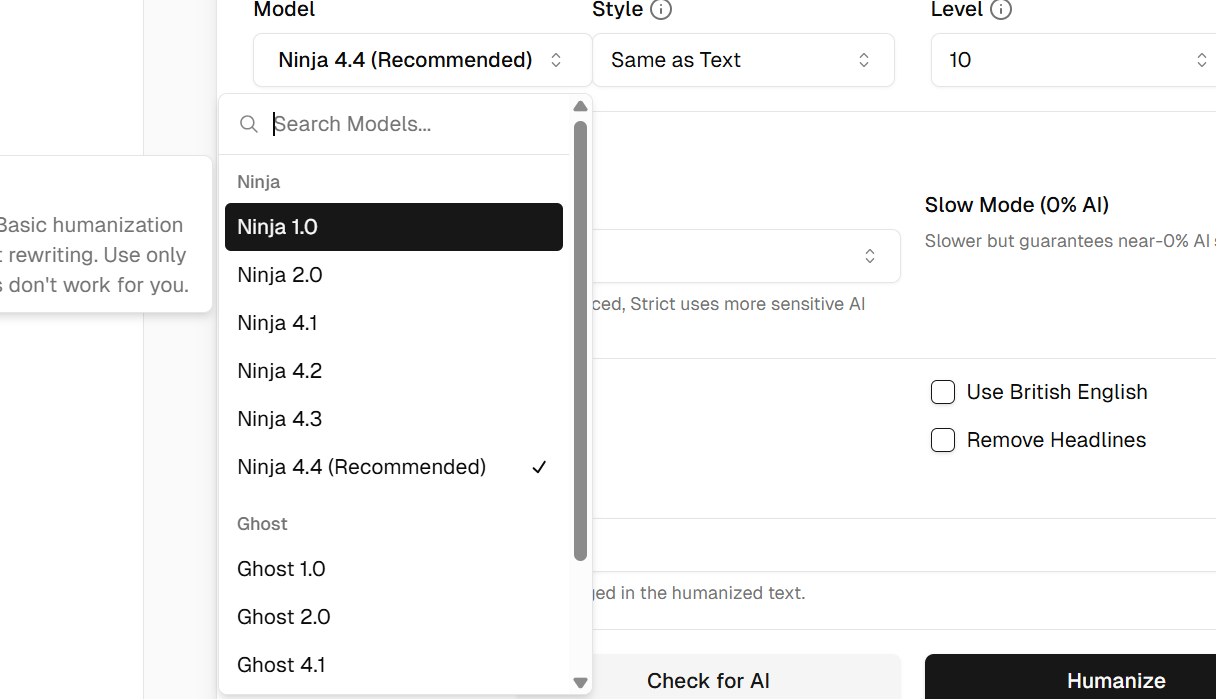Open the Style Same as Text dropdown
The image size is (1216, 699).
point(743,60)
